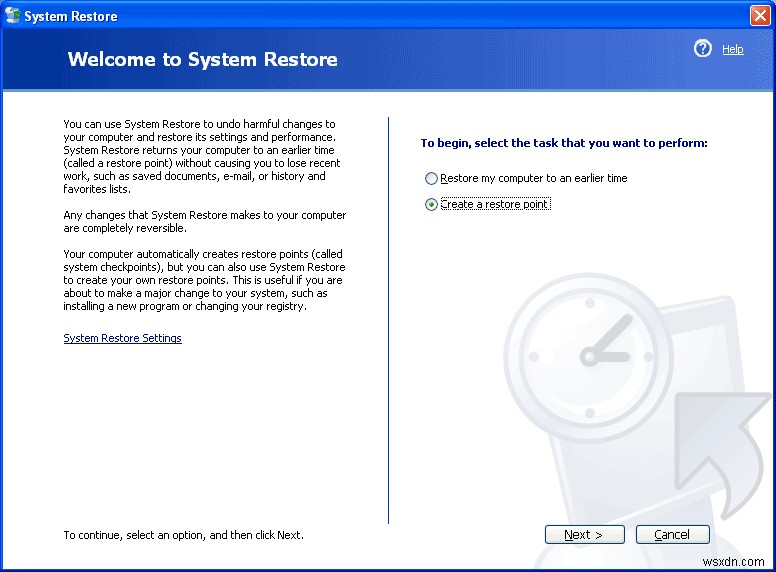Click the System Restore title bar icon
Viewport: 776px width, 572px height.
(12, 15)
